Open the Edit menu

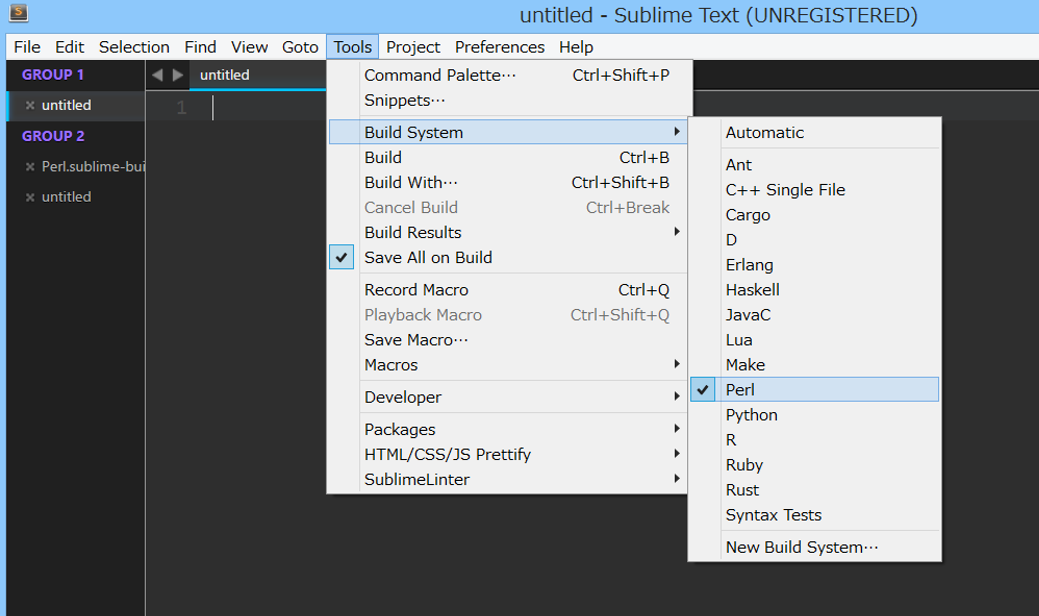click(70, 47)
